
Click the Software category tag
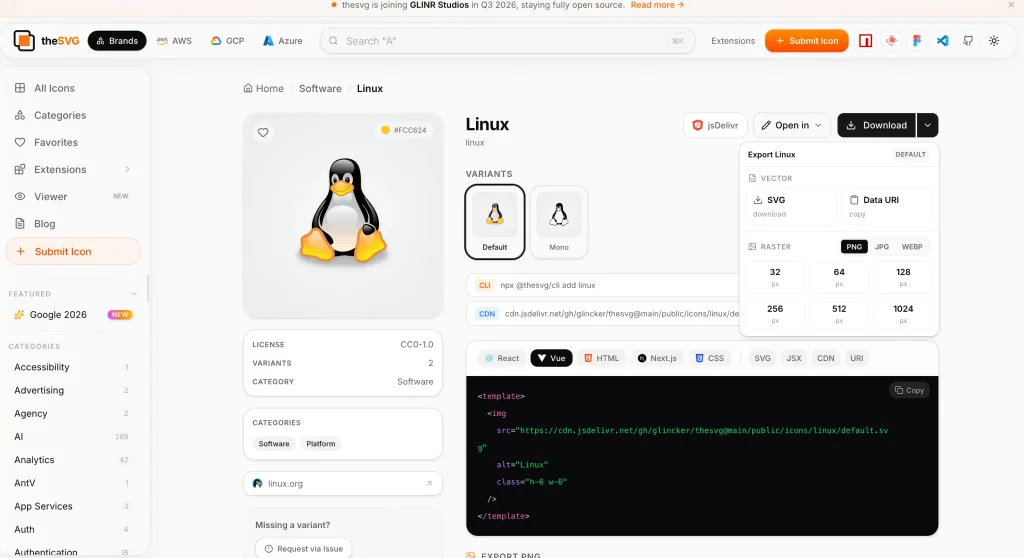tap(274, 444)
